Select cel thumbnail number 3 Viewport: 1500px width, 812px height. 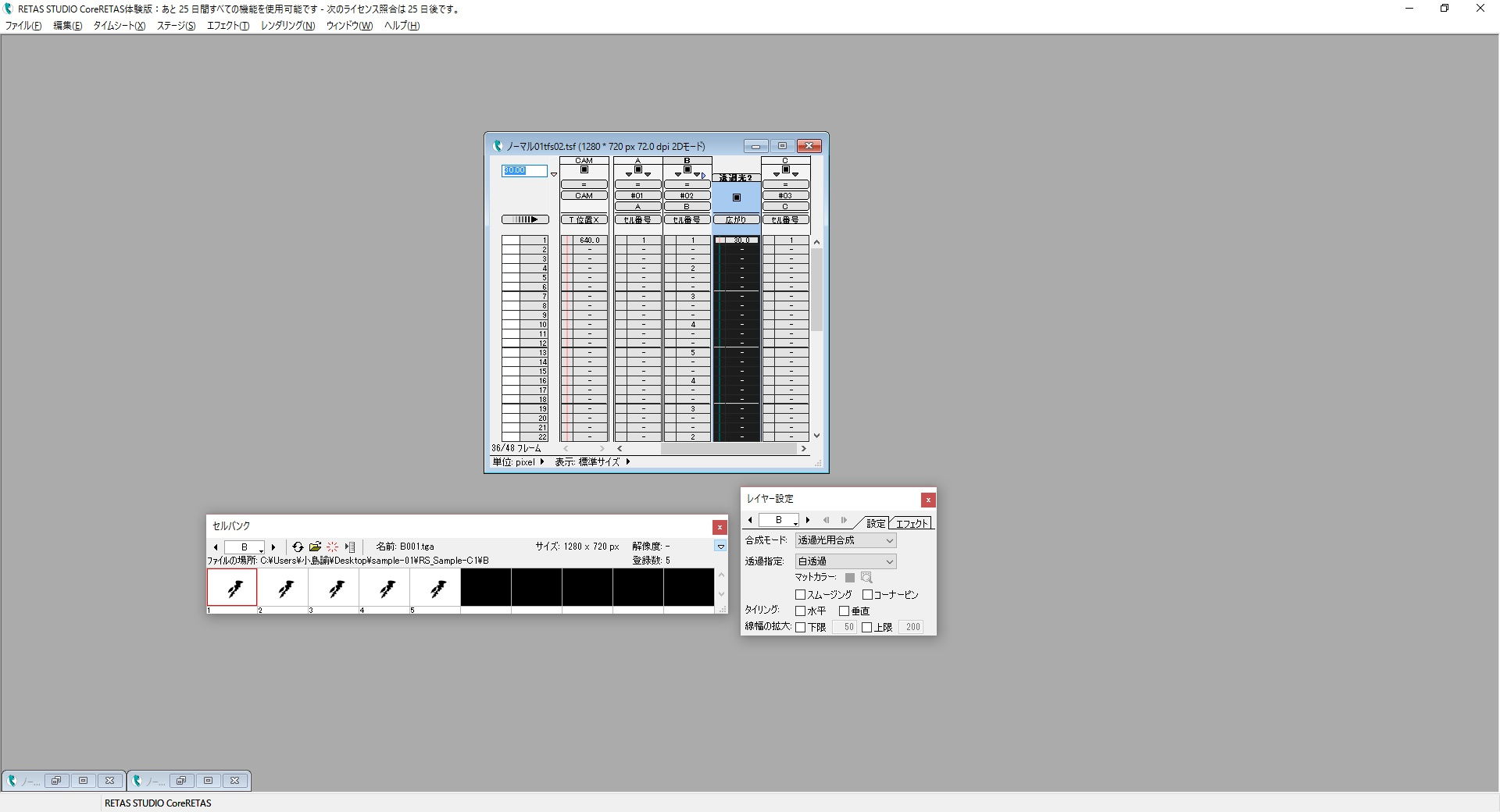tap(334, 588)
